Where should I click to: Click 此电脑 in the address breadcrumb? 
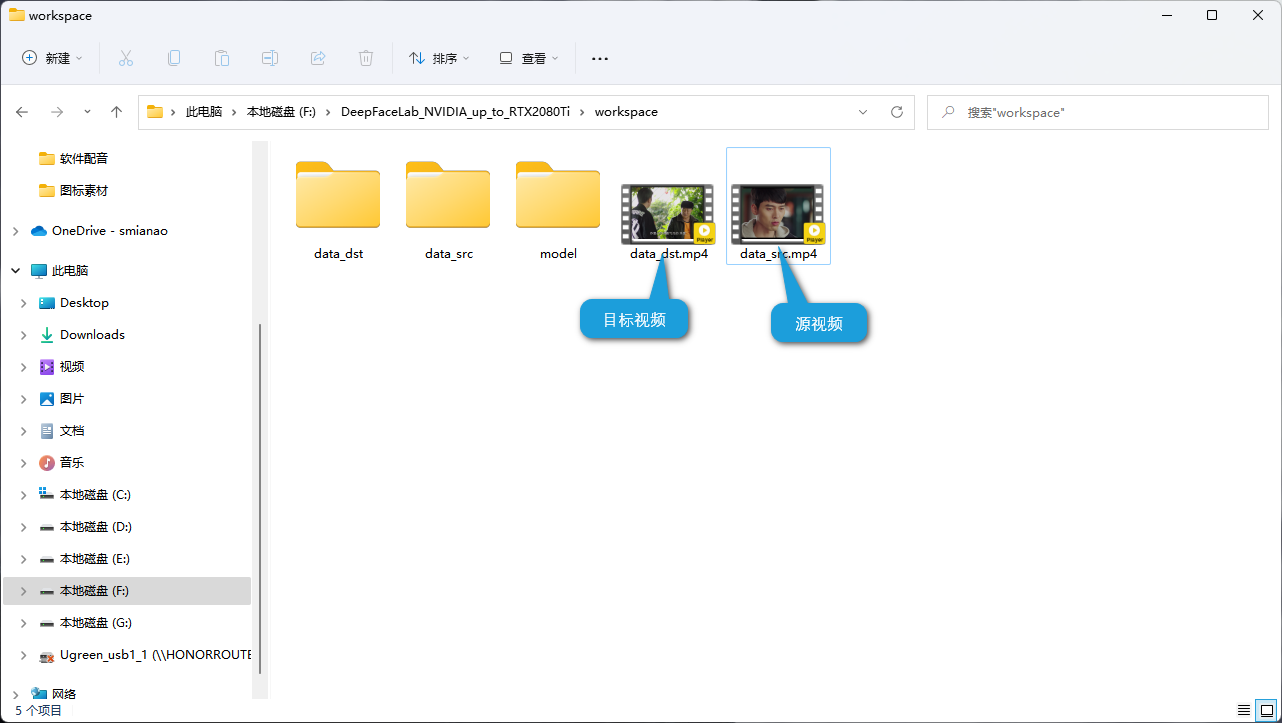204,112
